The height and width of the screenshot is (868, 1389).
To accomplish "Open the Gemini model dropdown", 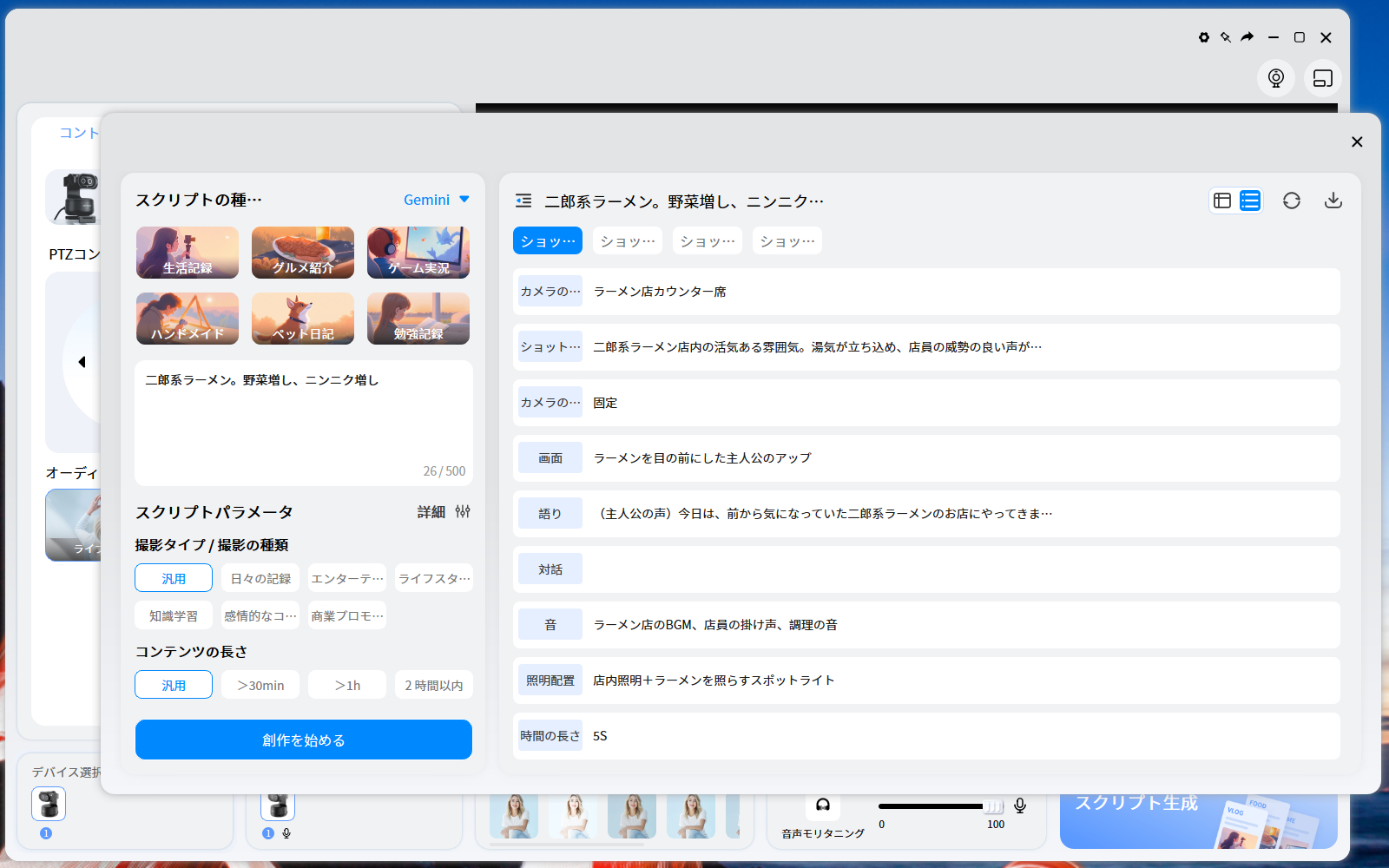I will [436, 199].
